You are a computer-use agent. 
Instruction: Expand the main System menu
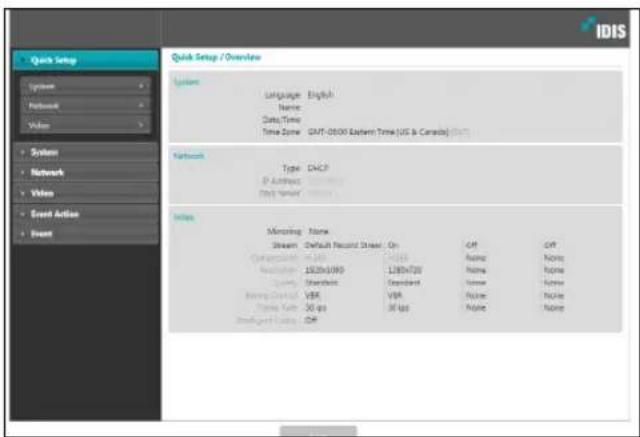click(86, 152)
